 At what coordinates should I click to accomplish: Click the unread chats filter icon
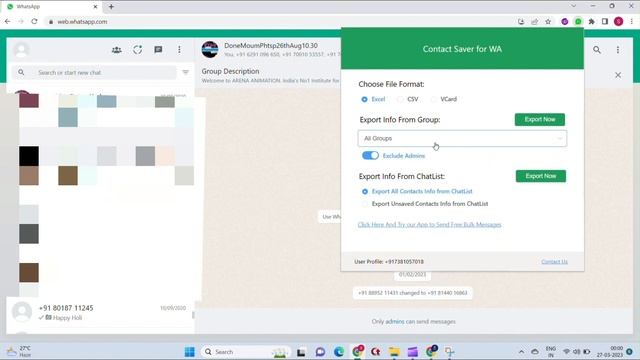[x=185, y=72]
